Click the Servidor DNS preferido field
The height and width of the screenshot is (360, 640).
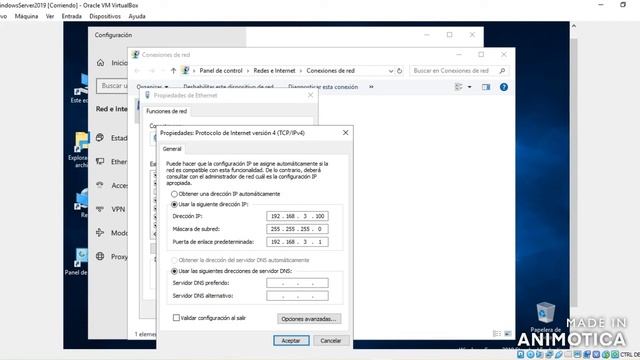(297, 283)
